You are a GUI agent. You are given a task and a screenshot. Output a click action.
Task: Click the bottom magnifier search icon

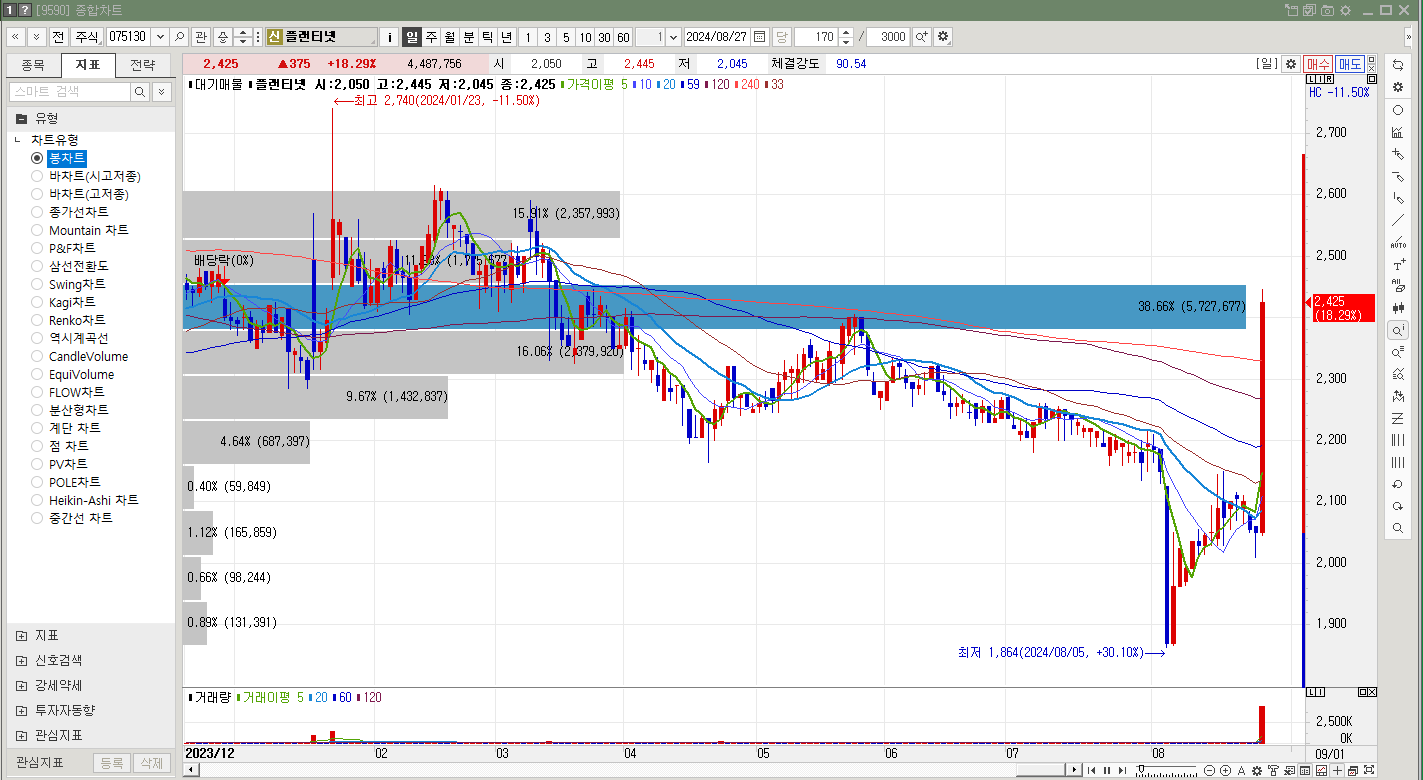[1398, 528]
